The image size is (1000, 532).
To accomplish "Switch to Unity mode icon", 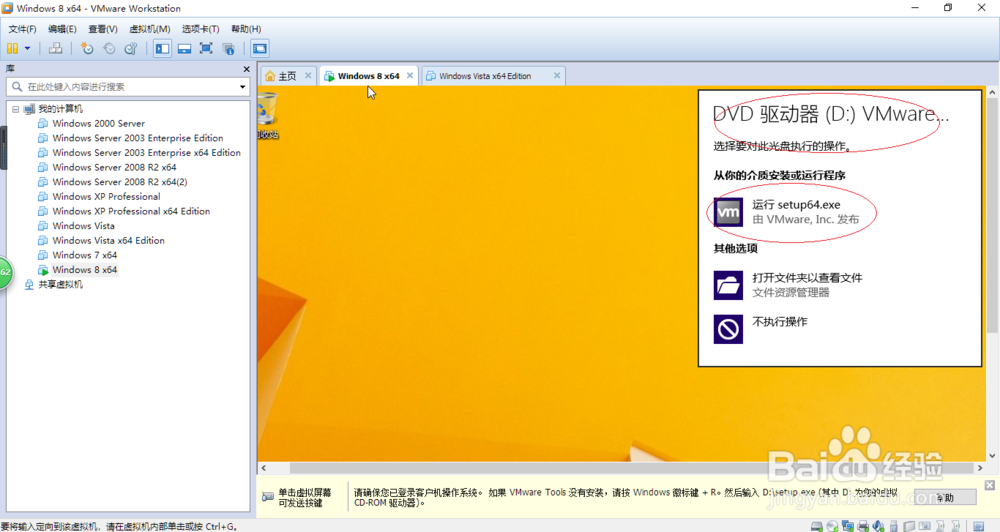I will click(x=228, y=48).
